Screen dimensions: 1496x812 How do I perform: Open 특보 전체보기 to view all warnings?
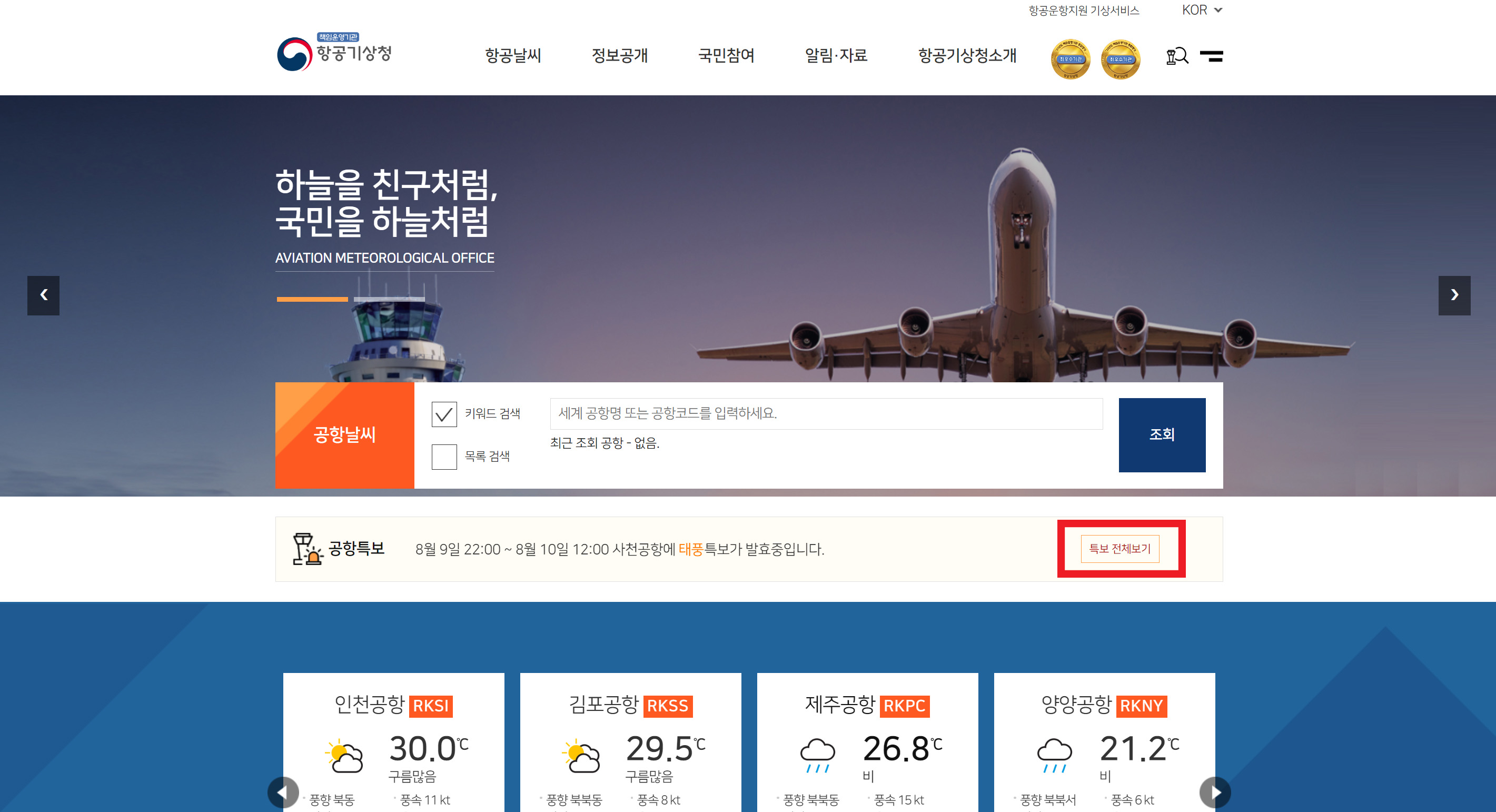pos(1120,548)
